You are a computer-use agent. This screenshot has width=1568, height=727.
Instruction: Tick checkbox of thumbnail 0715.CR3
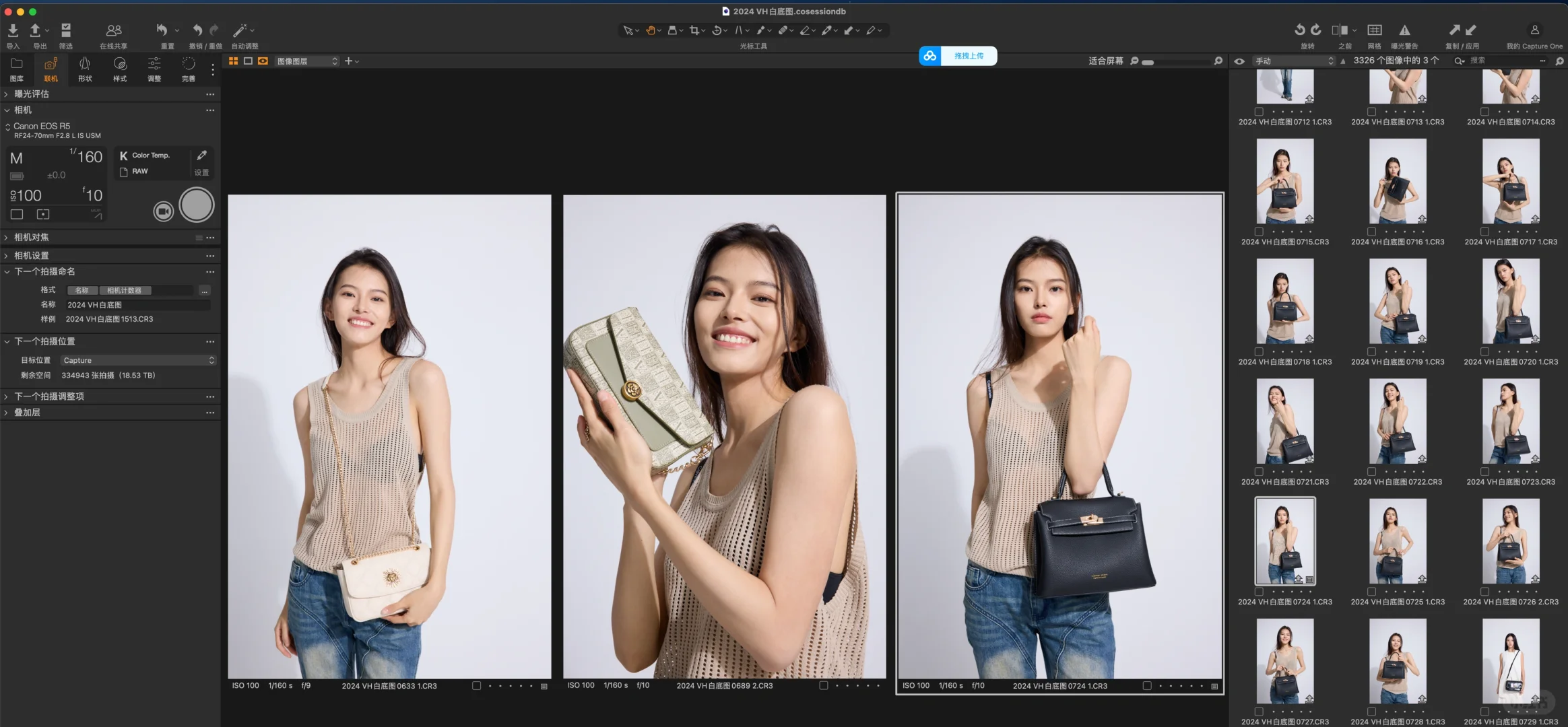[1259, 232]
